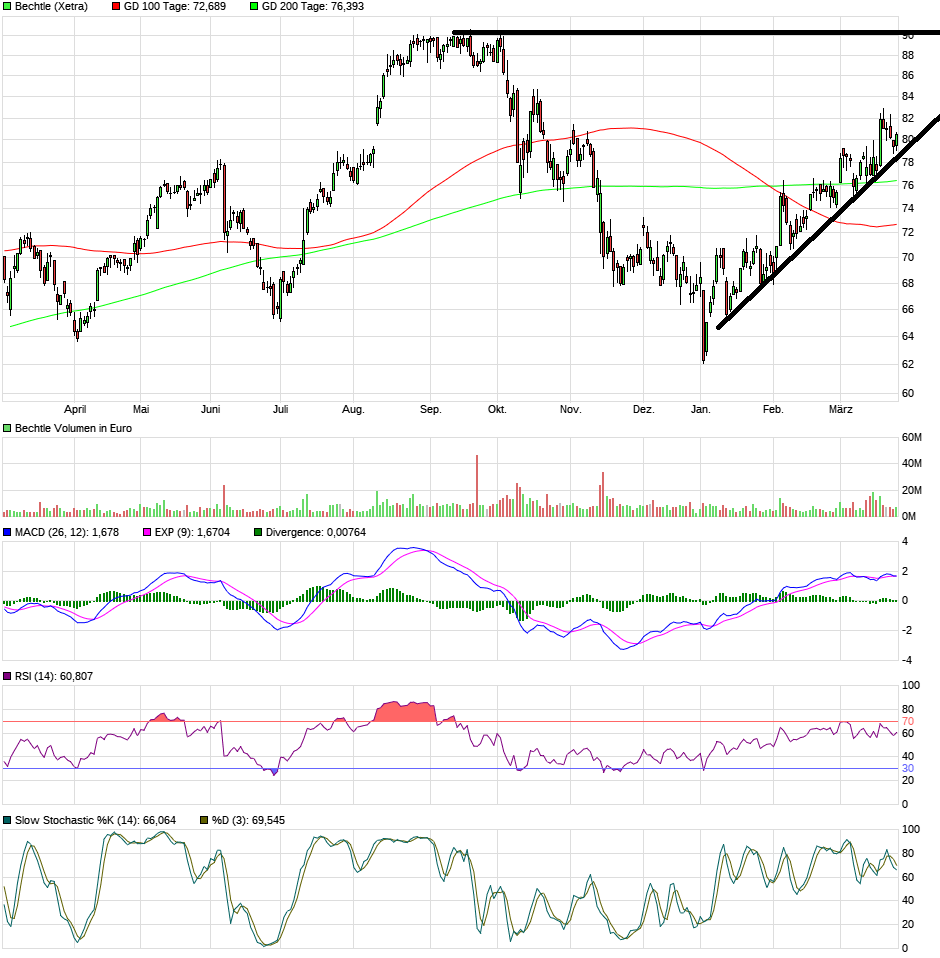Click the 88 price axis label

tap(908, 56)
